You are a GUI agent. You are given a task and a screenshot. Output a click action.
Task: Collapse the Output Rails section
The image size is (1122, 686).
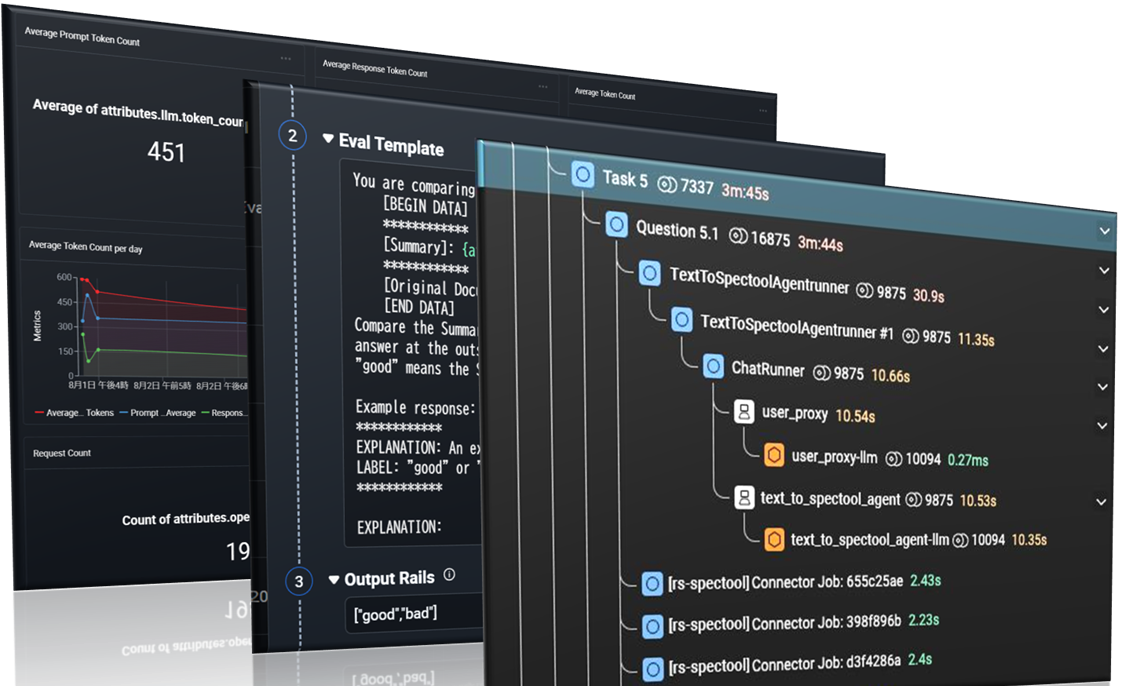click(333, 580)
